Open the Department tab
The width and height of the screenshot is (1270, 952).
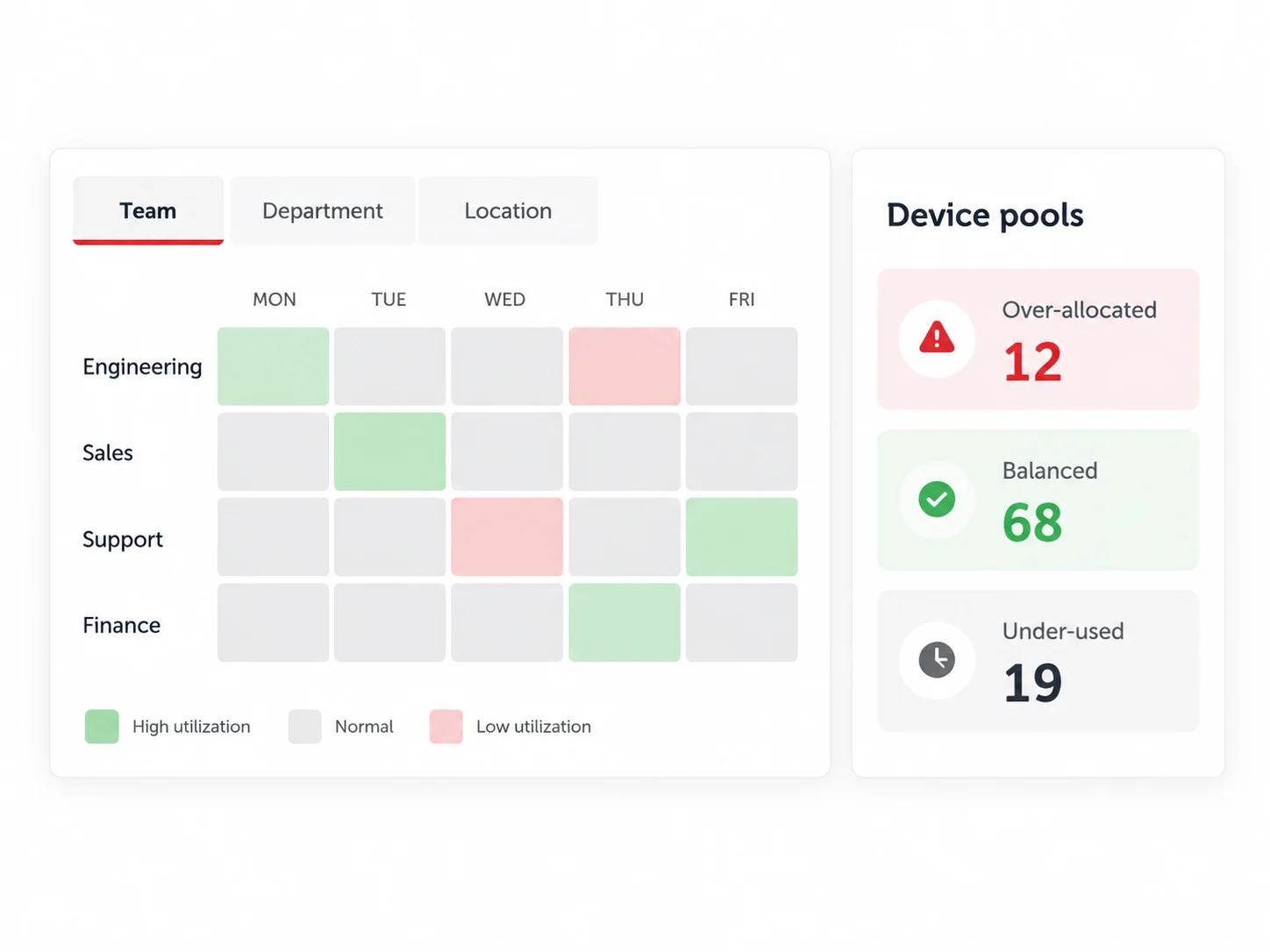point(322,210)
